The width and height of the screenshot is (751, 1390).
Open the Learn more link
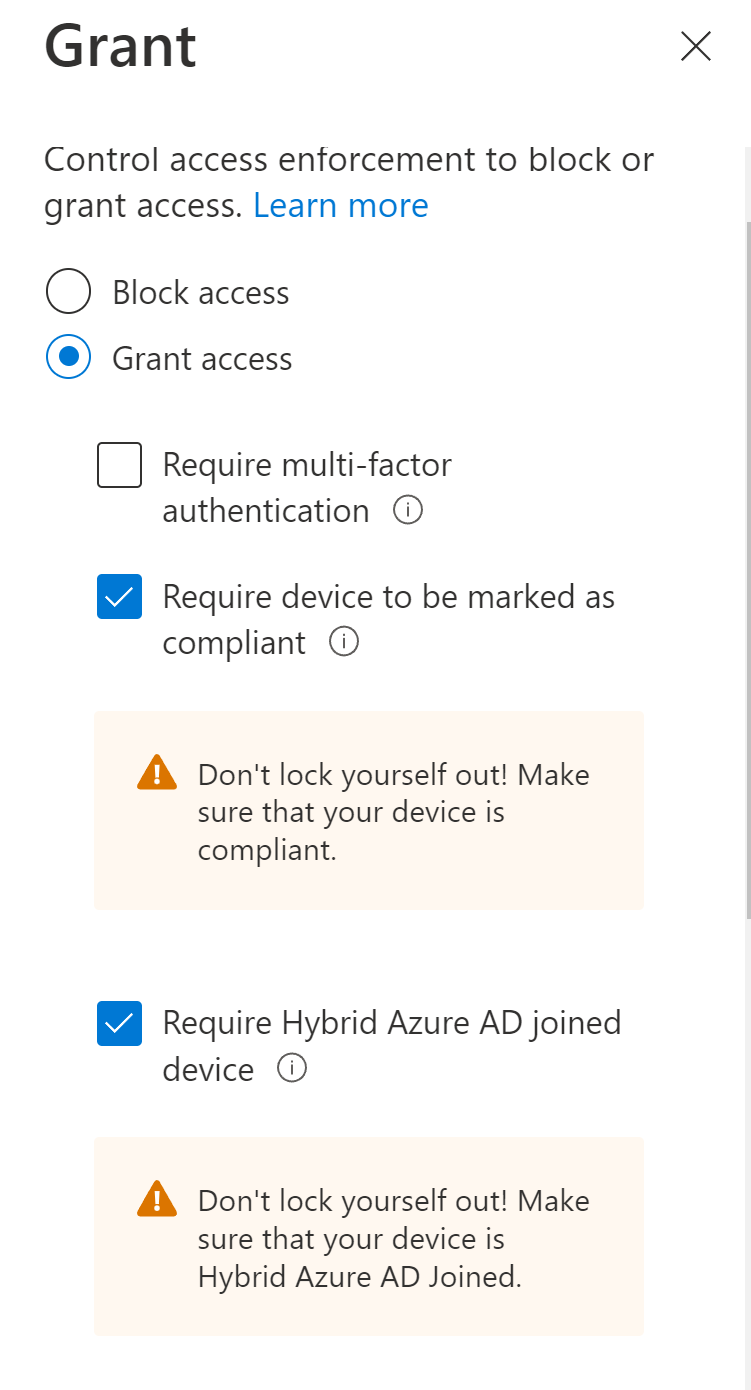tap(341, 205)
